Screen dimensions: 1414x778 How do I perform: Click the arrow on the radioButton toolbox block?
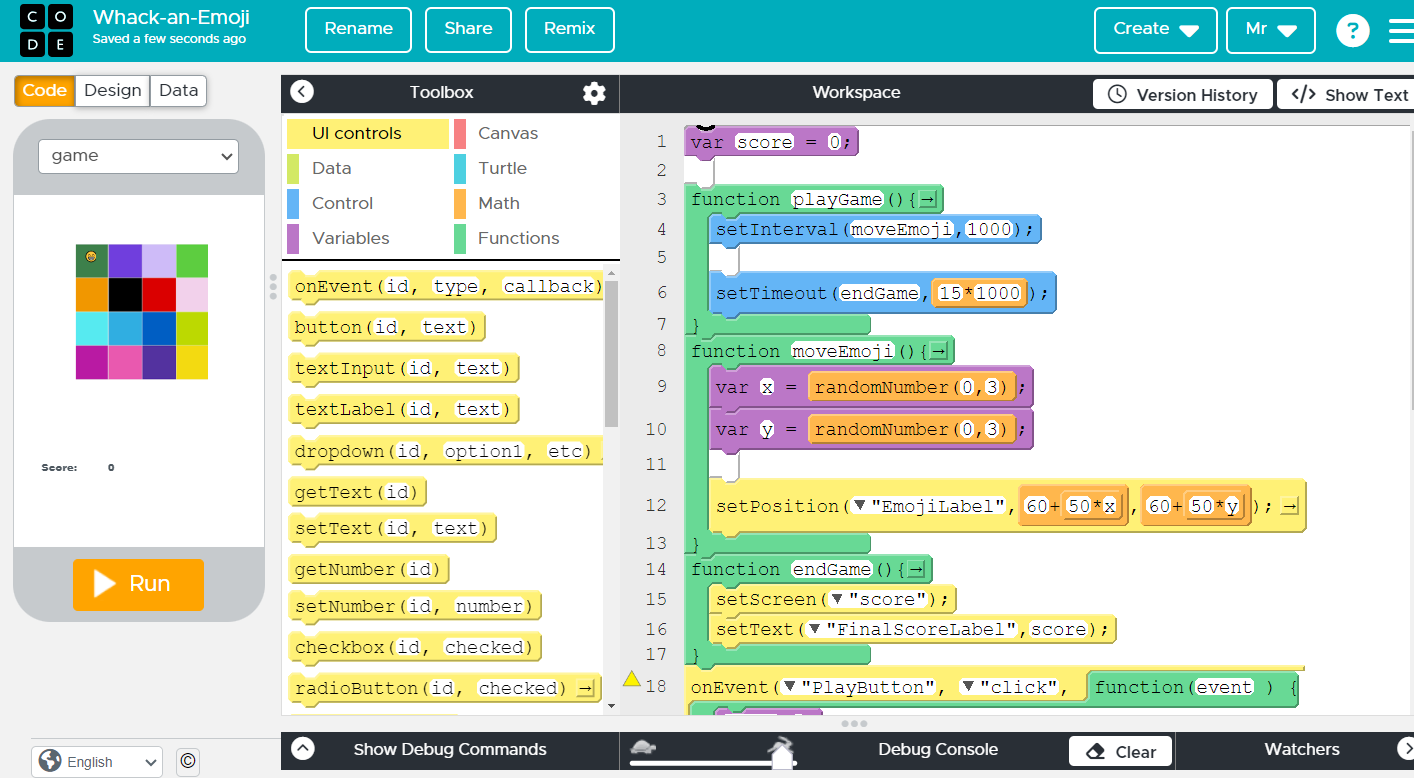[x=586, y=688]
